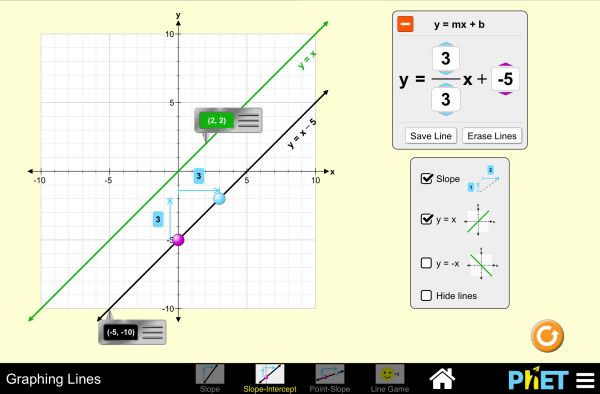The width and height of the screenshot is (600, 394).
Task: Select the purple y-intercept point on graph
Action: click(x=178, y=240)
